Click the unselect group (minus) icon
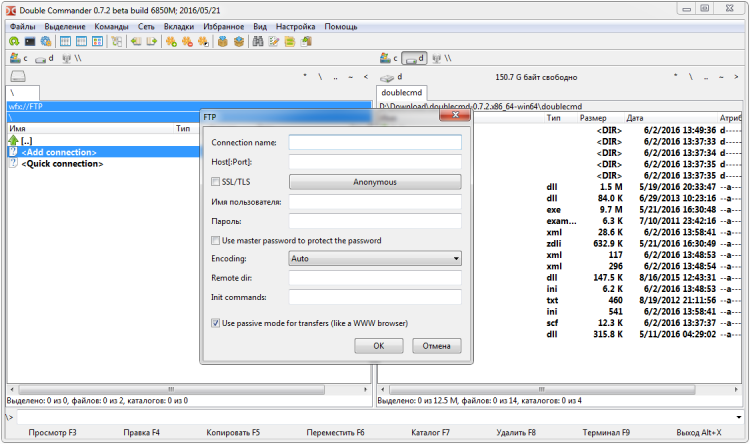Image resolution: width=750 pixels, height=444 pixels. [x=187, y=42]
